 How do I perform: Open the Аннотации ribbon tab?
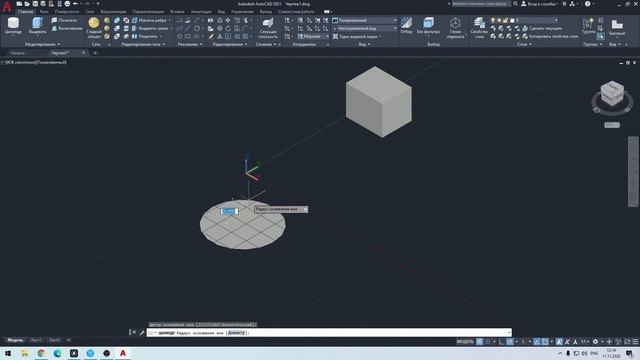(201, 12)
